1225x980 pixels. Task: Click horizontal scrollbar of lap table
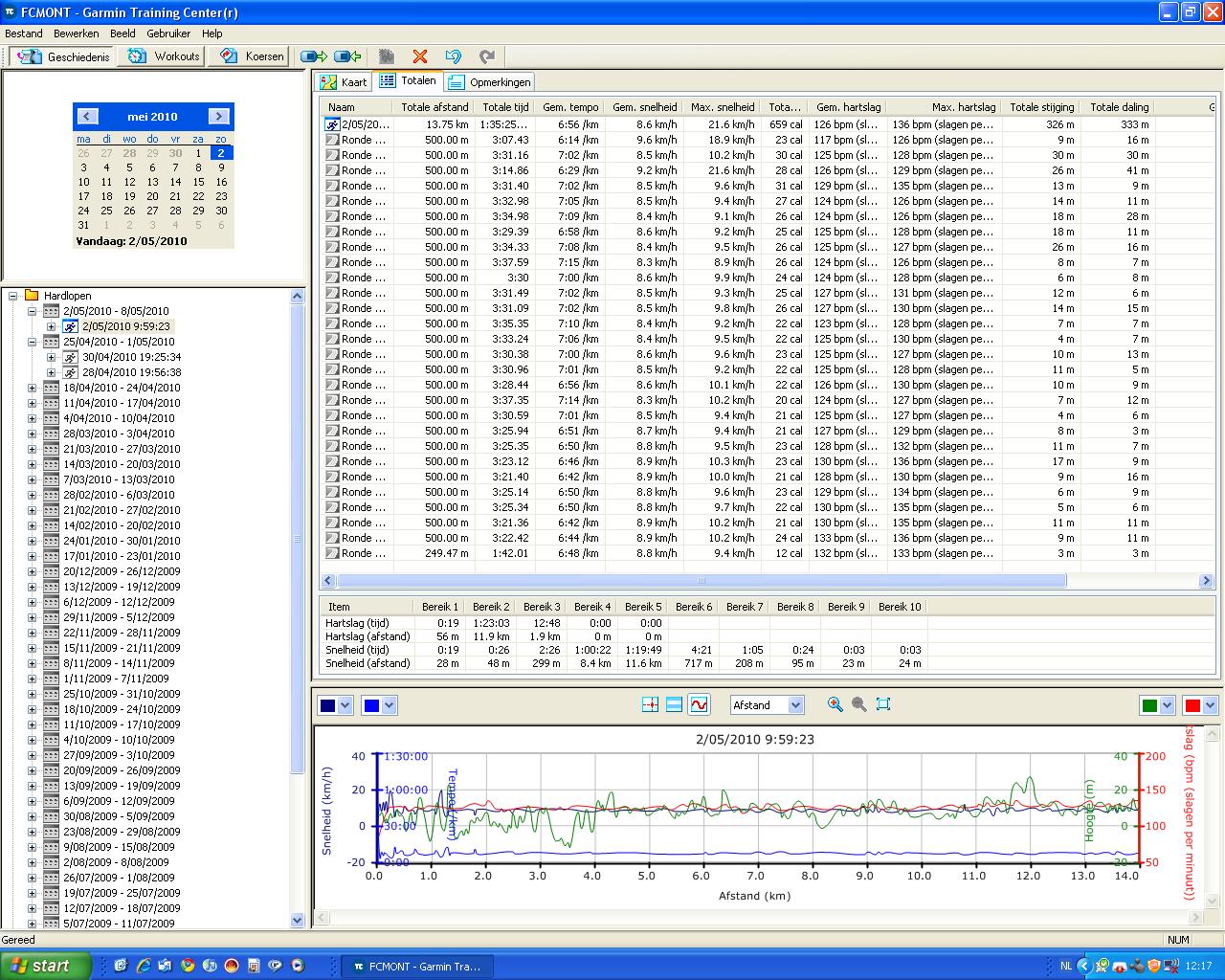click(702, 581)
